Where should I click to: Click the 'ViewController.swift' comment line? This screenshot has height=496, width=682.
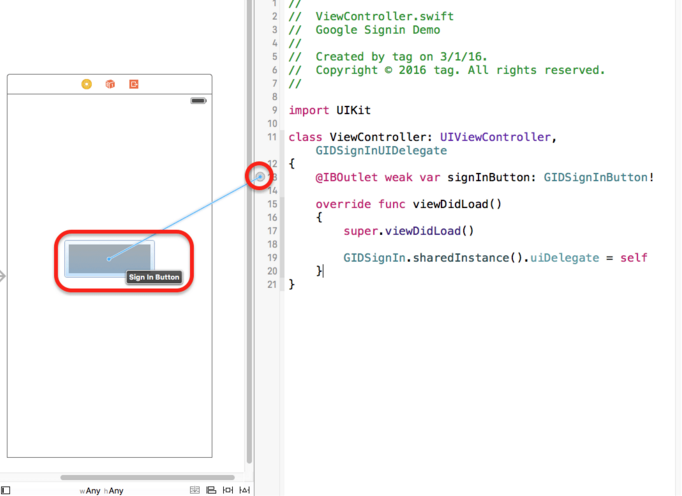[x=371, y=17]
